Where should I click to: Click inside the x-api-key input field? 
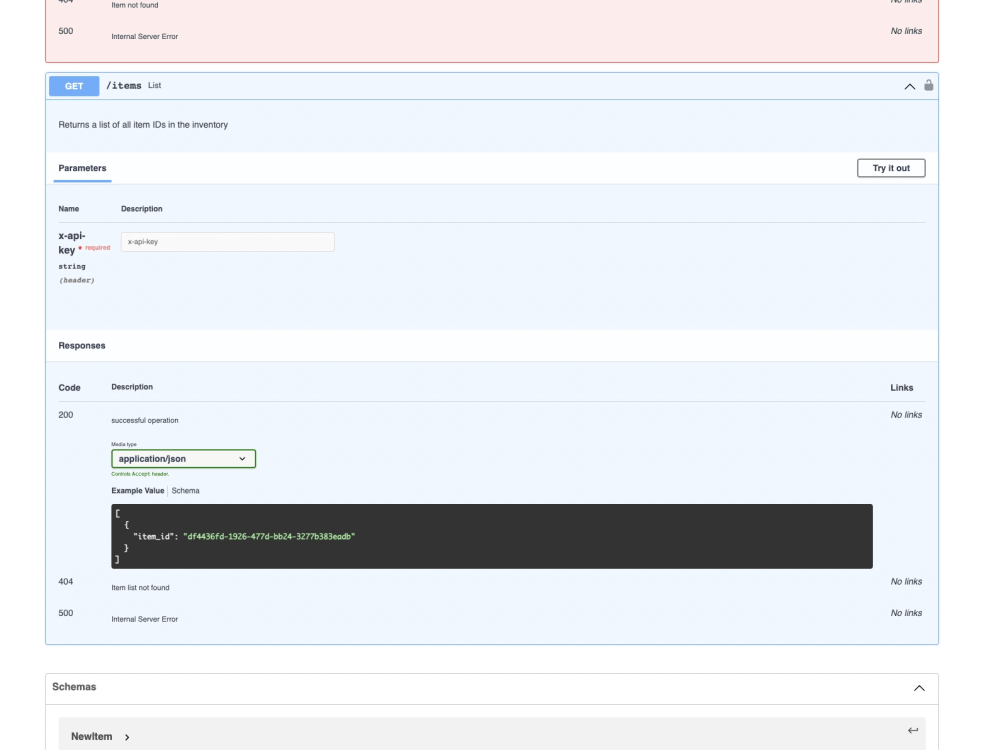point(228,241)
